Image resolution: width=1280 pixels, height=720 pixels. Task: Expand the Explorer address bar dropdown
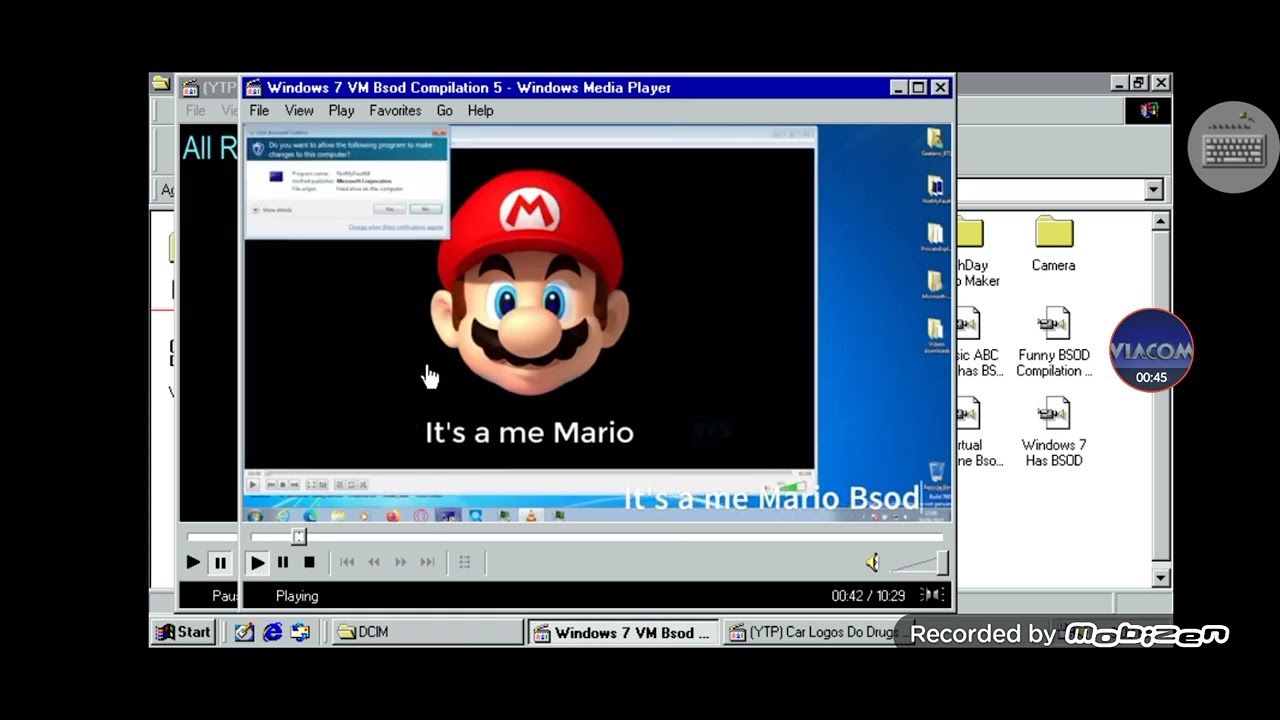point(1154,190)
